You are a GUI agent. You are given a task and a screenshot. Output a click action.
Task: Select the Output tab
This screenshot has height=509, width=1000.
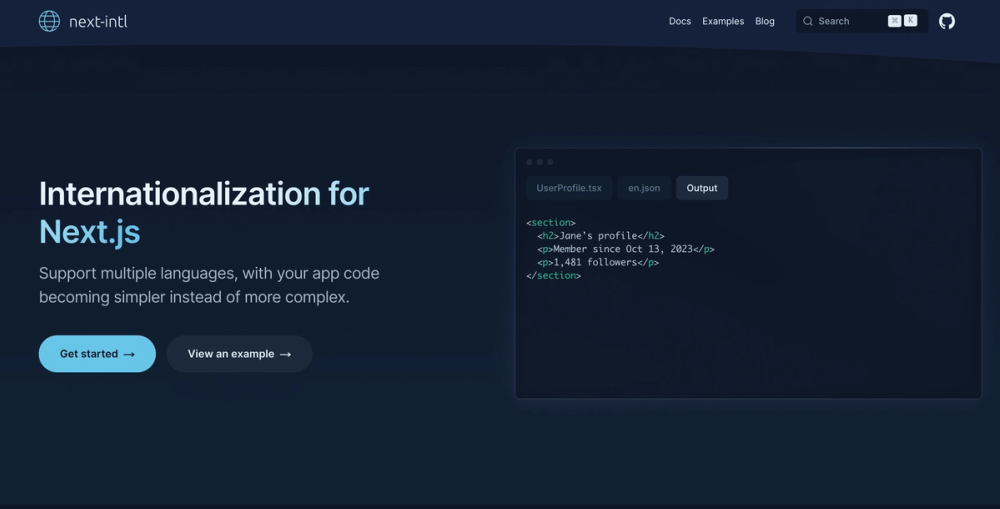click(x=702, y=188)
